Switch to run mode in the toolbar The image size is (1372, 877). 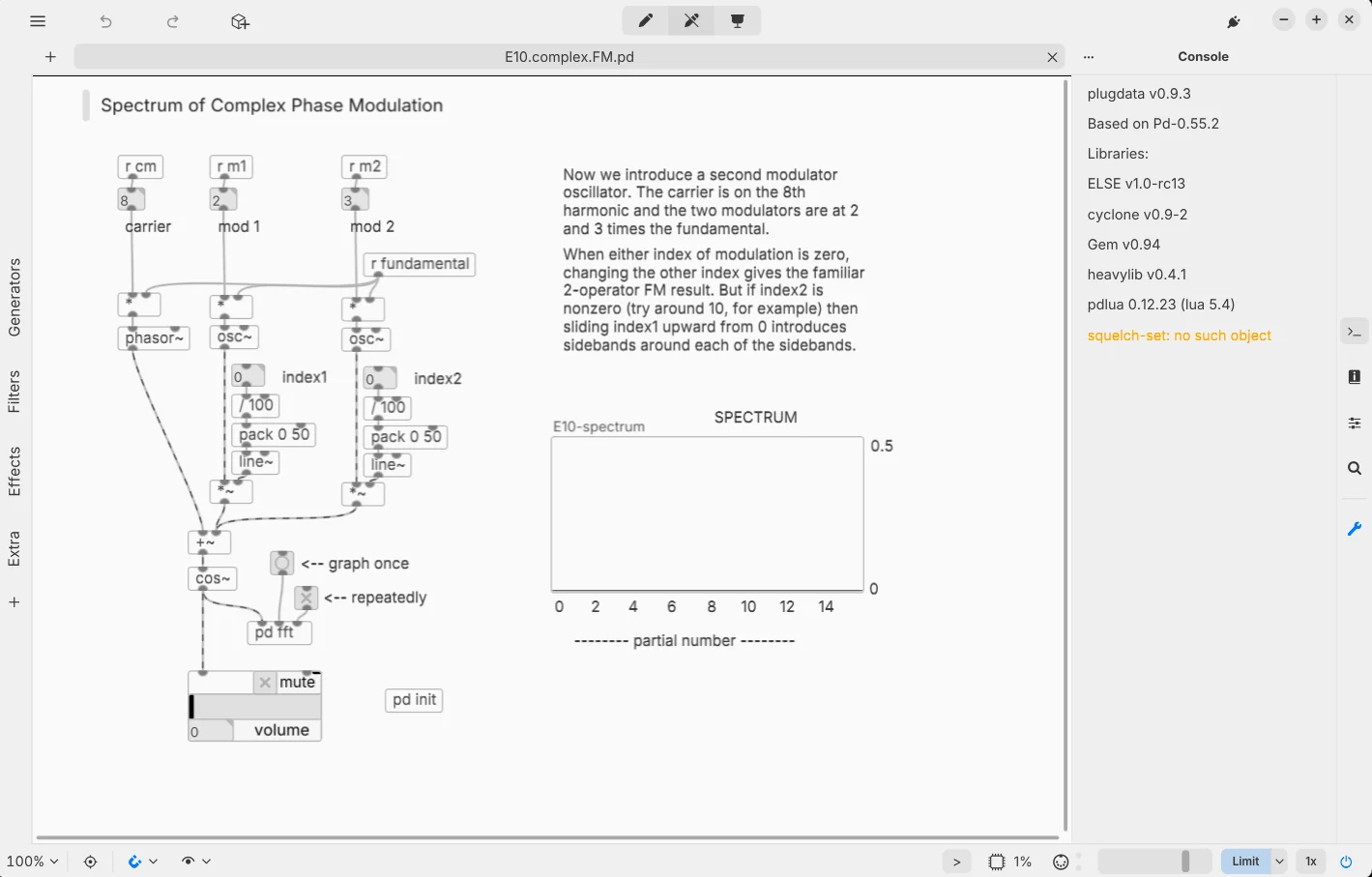(x=691, y=20)
